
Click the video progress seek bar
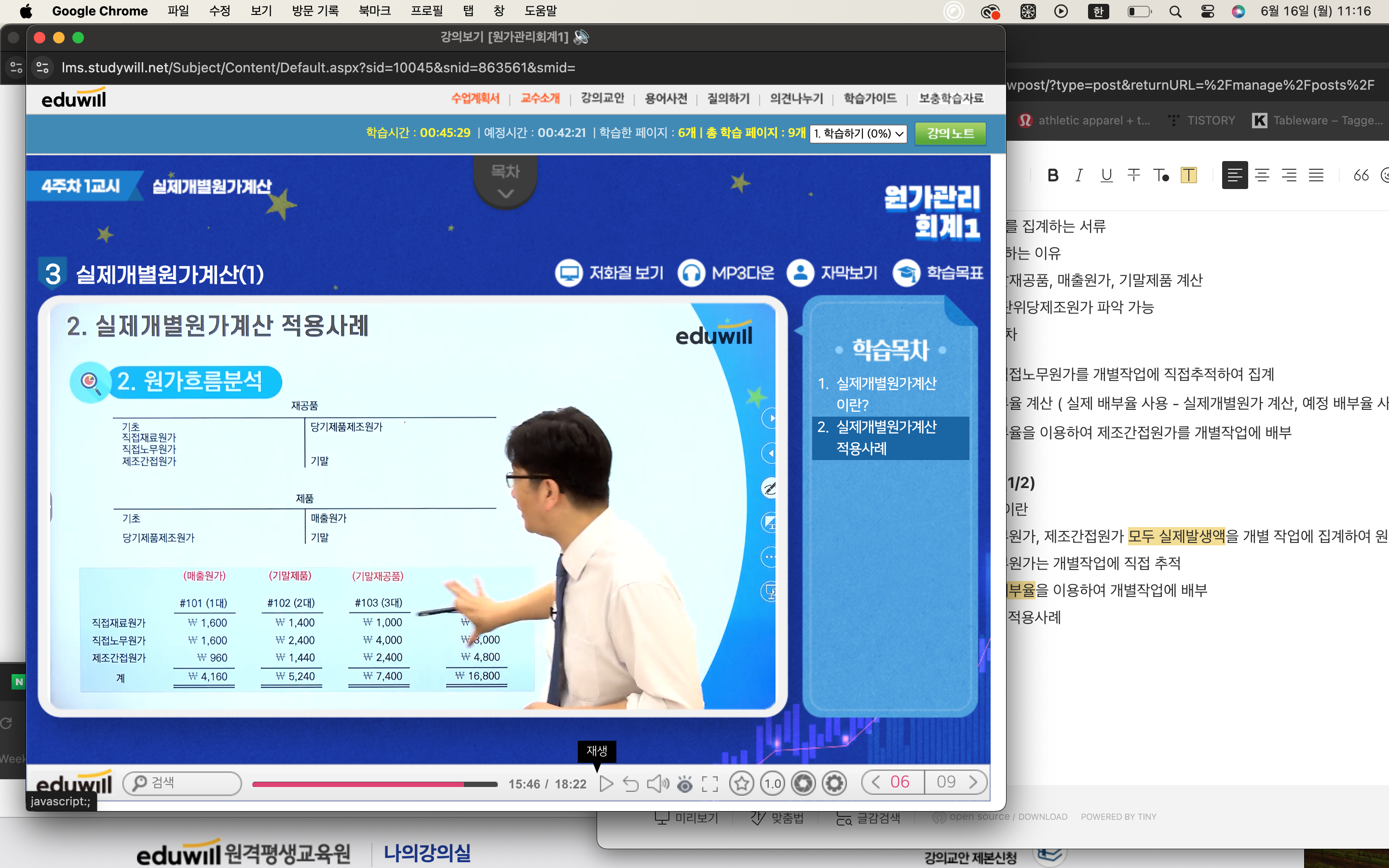374,784
